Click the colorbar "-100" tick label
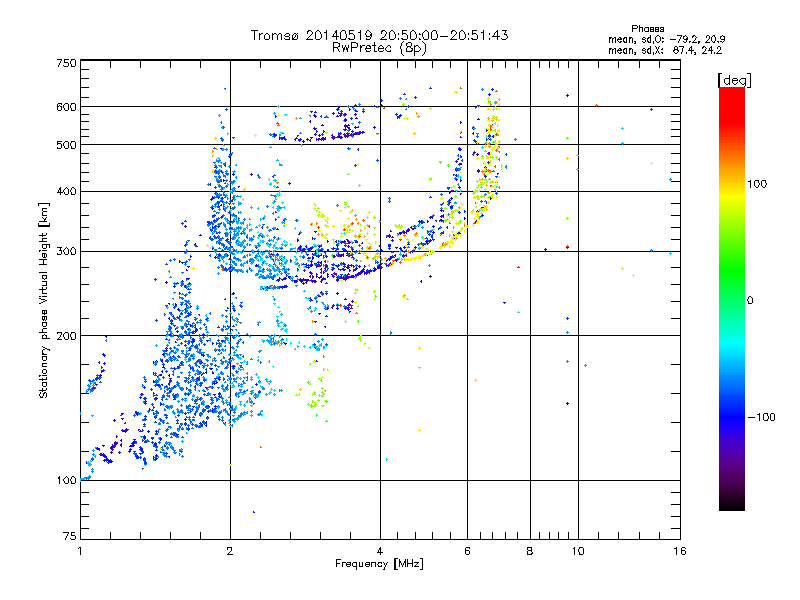 [761, 417]
